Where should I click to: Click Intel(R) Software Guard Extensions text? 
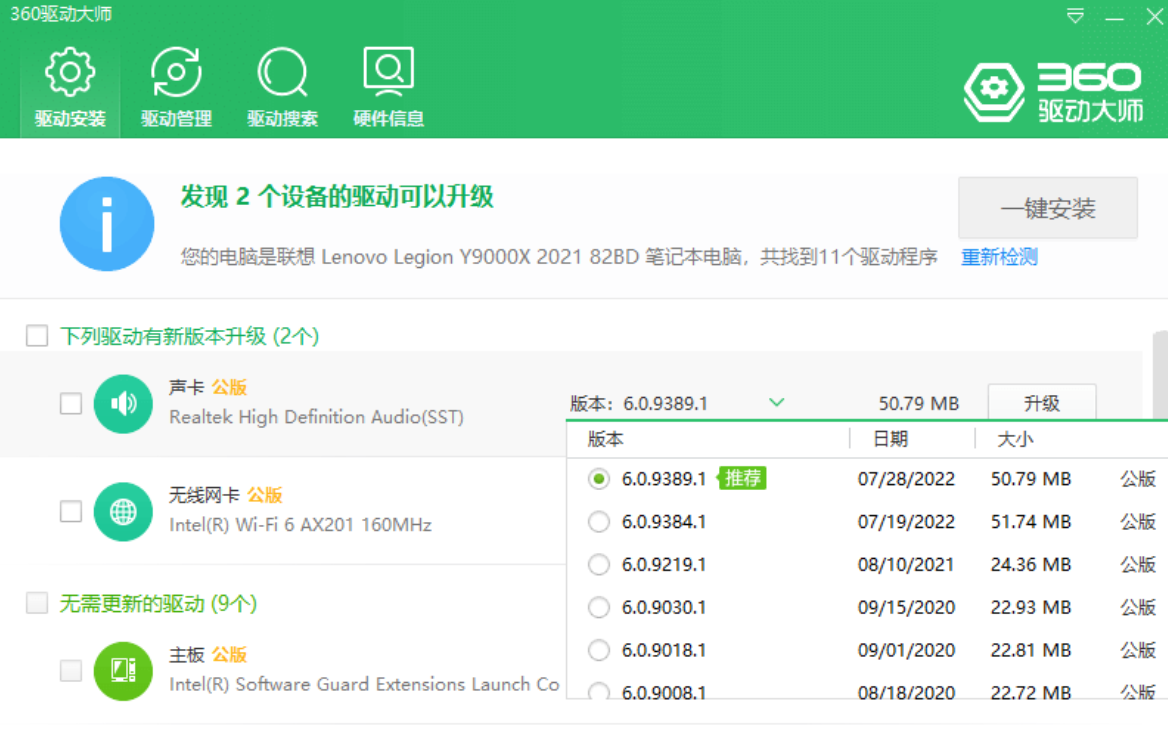pos(364,684)
